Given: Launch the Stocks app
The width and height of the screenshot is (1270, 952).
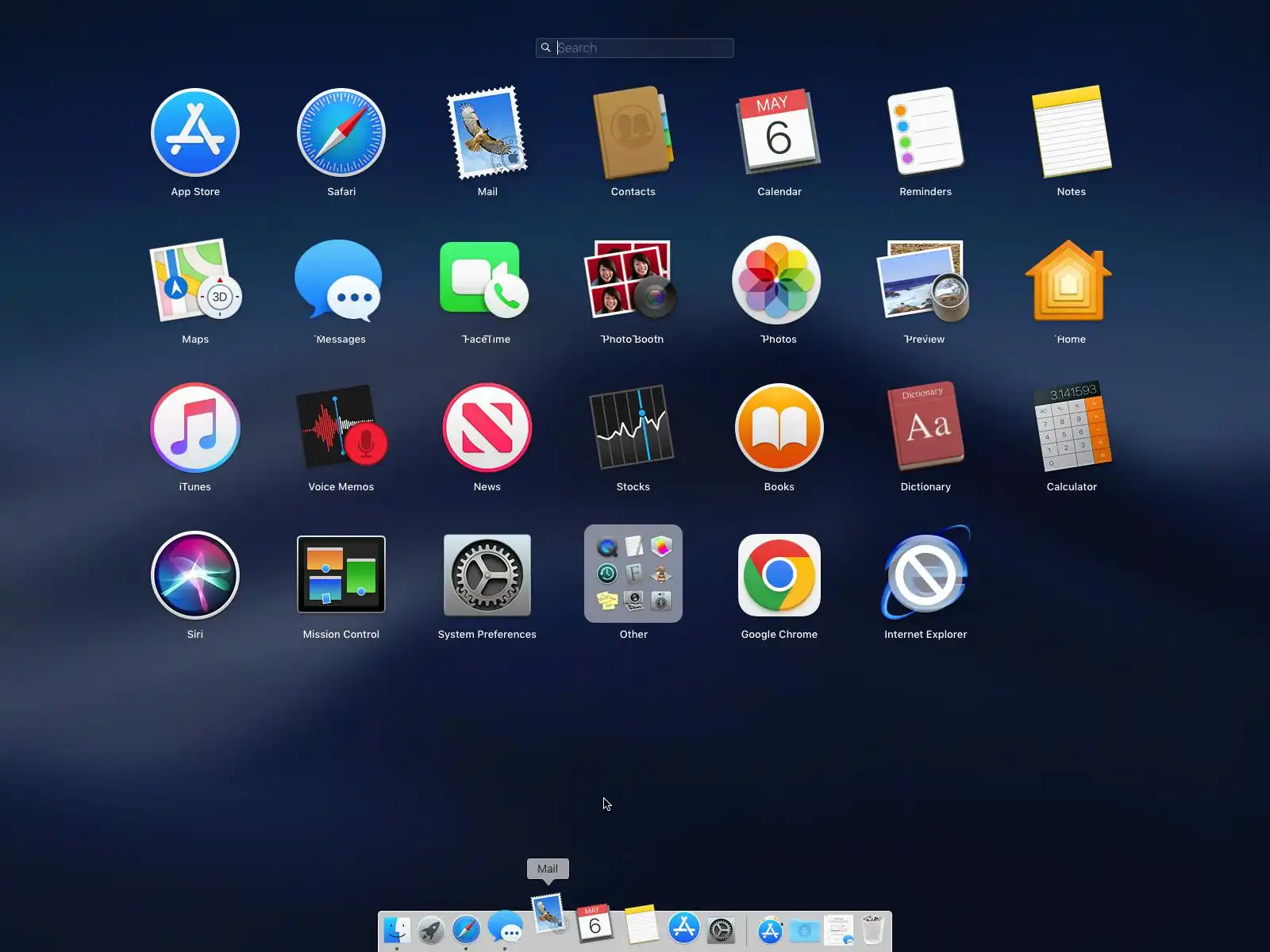Looking at the screenshot, I should pos(633,428).
